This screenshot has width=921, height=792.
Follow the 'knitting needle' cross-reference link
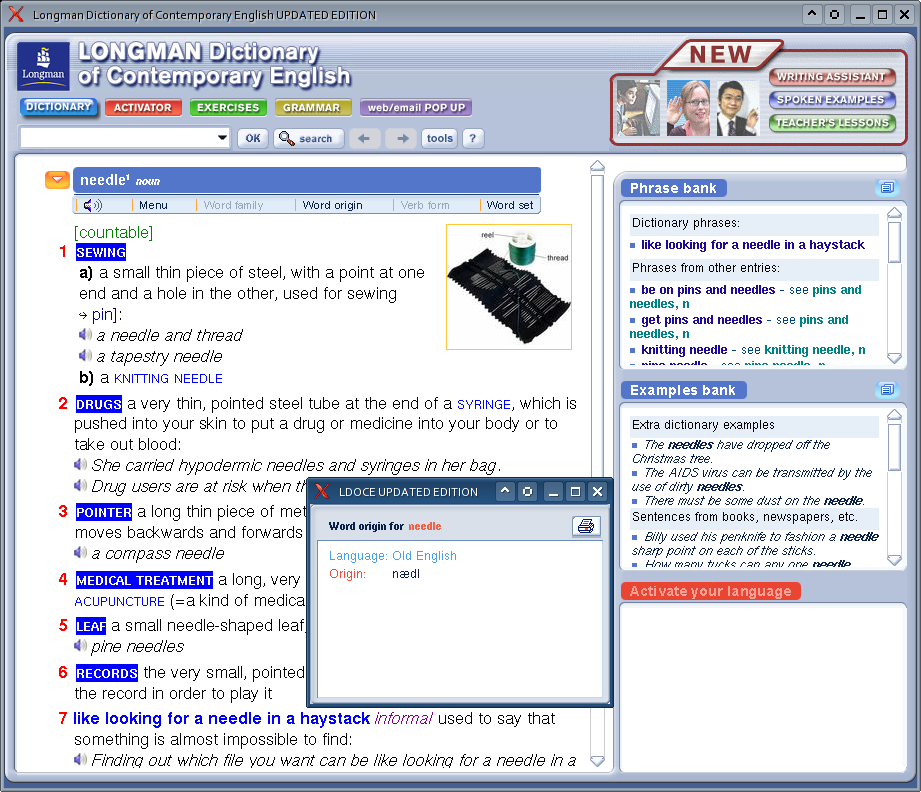168,379
